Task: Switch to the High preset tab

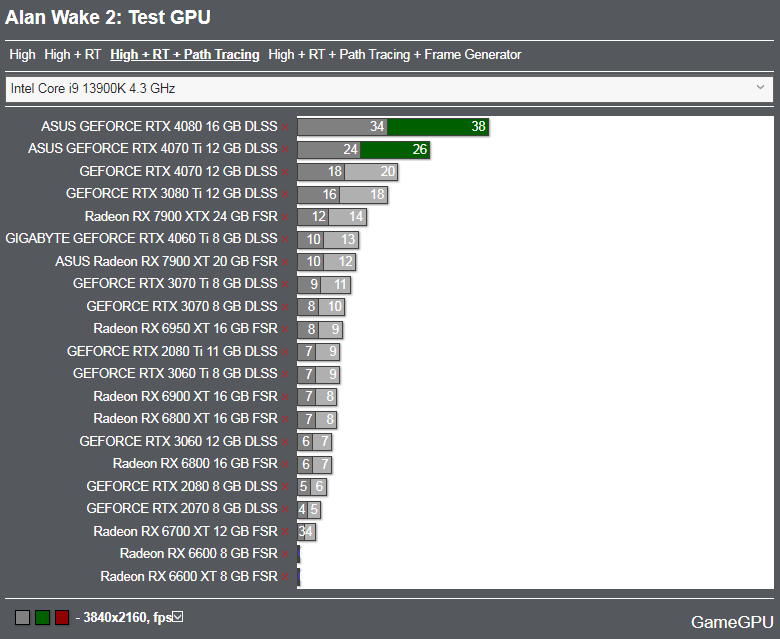Action: (22, 55)
